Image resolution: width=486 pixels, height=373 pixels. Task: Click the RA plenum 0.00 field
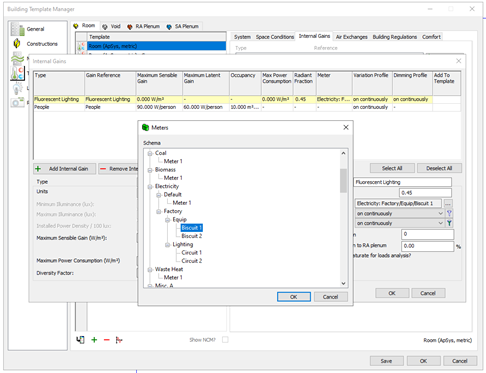coord(427,246)
